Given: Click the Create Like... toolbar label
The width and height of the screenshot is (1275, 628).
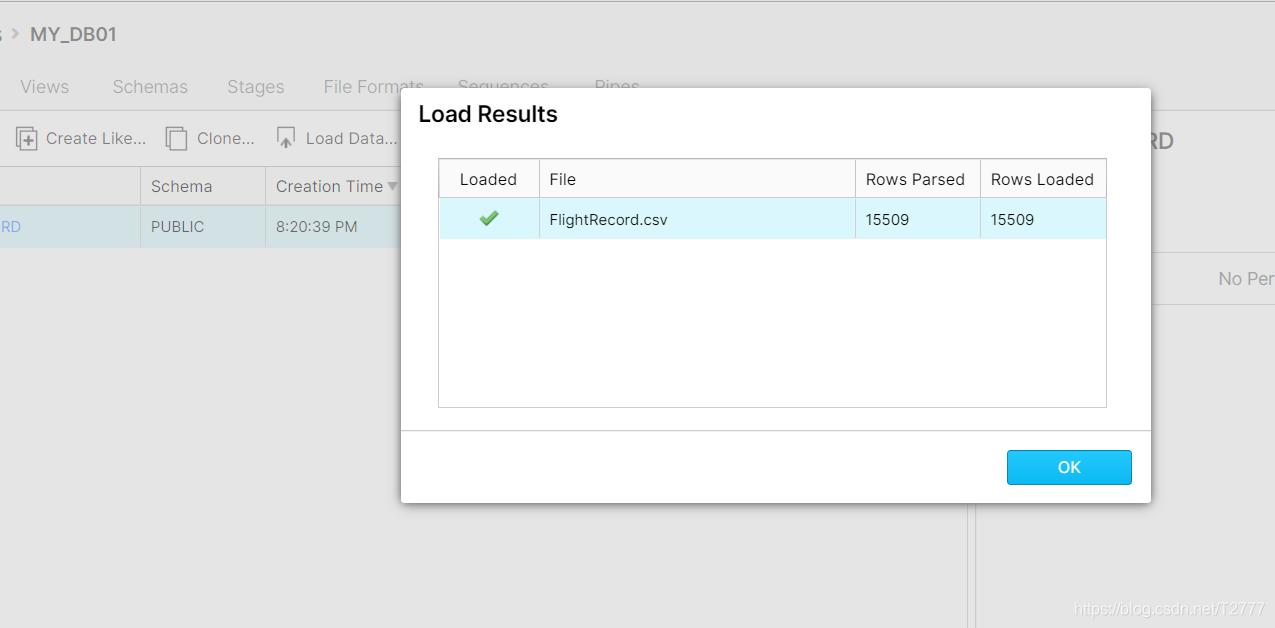Looking at the screenshot, I should click(x=96, y=139).
